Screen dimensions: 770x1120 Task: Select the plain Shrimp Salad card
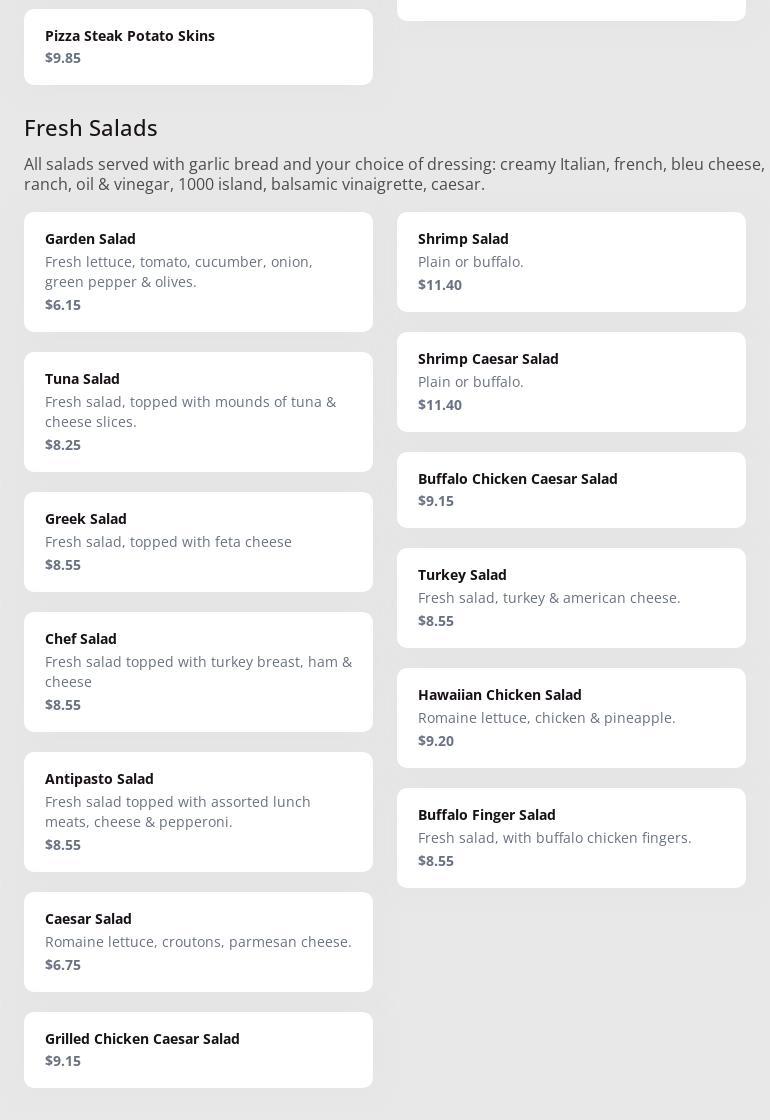[x=571, y=261]
